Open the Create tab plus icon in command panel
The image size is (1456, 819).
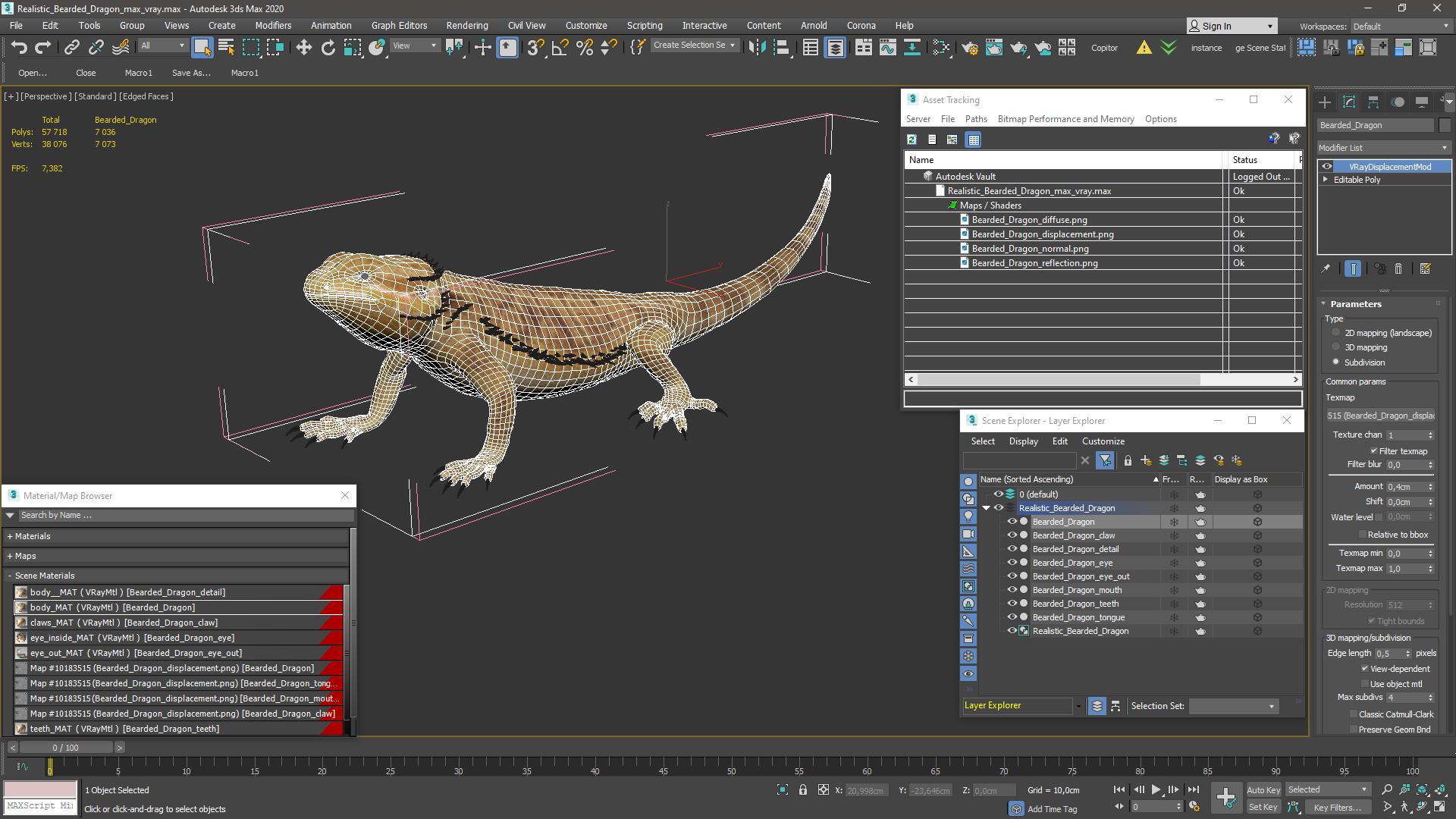coord(1324,102)
